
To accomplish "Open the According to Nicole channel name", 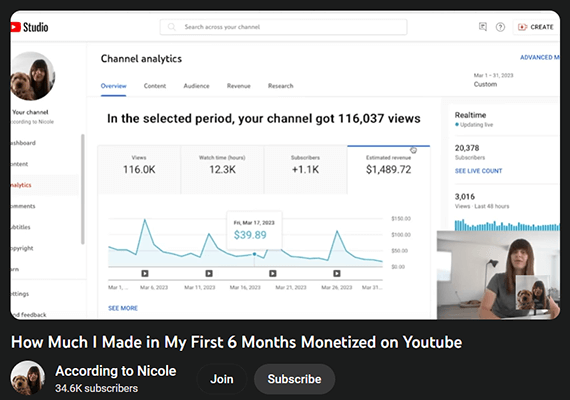I will tap(116, 371).
